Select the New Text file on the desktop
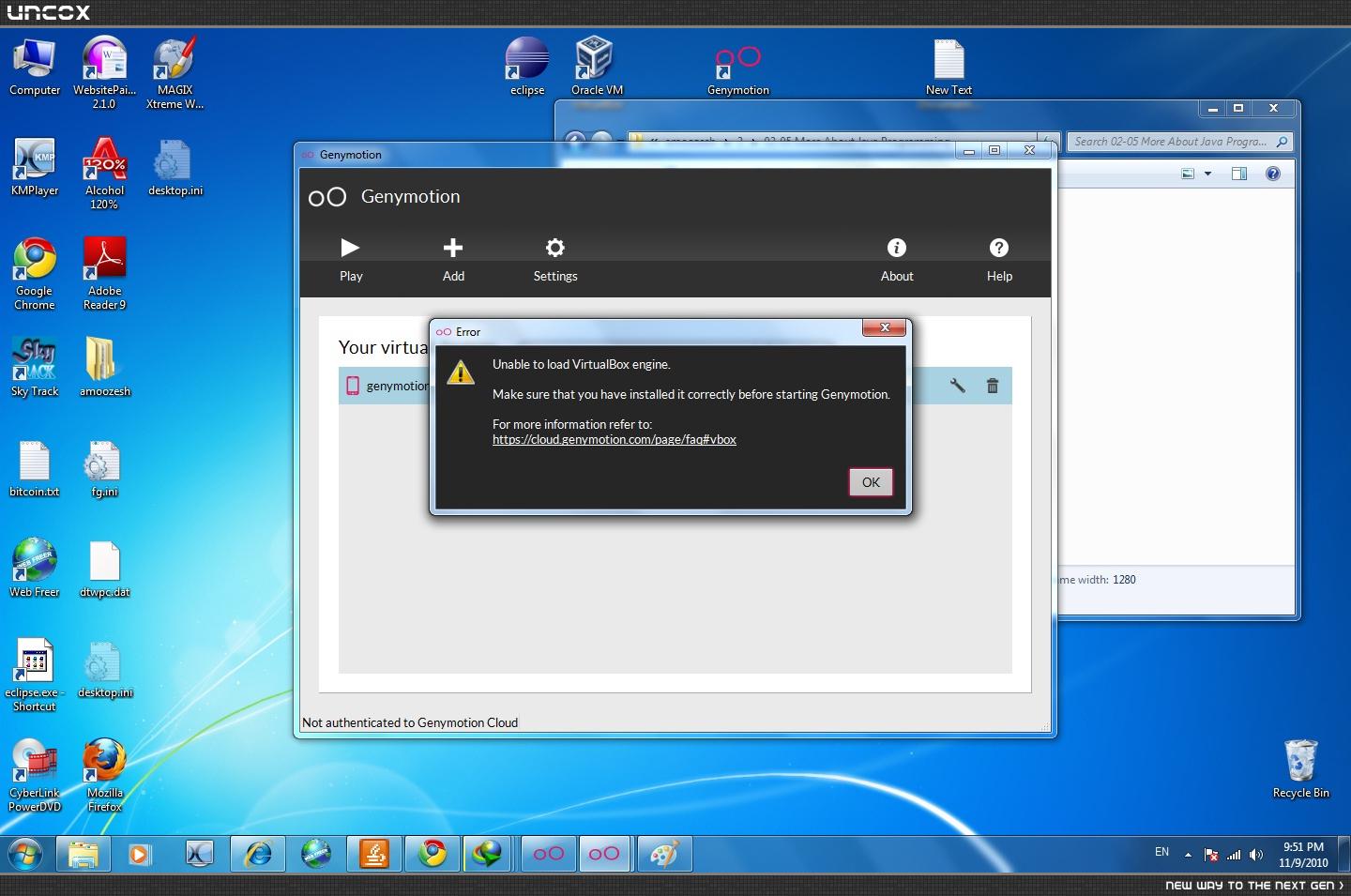Viewport: 1351px width, 896px height. [949, 67]
